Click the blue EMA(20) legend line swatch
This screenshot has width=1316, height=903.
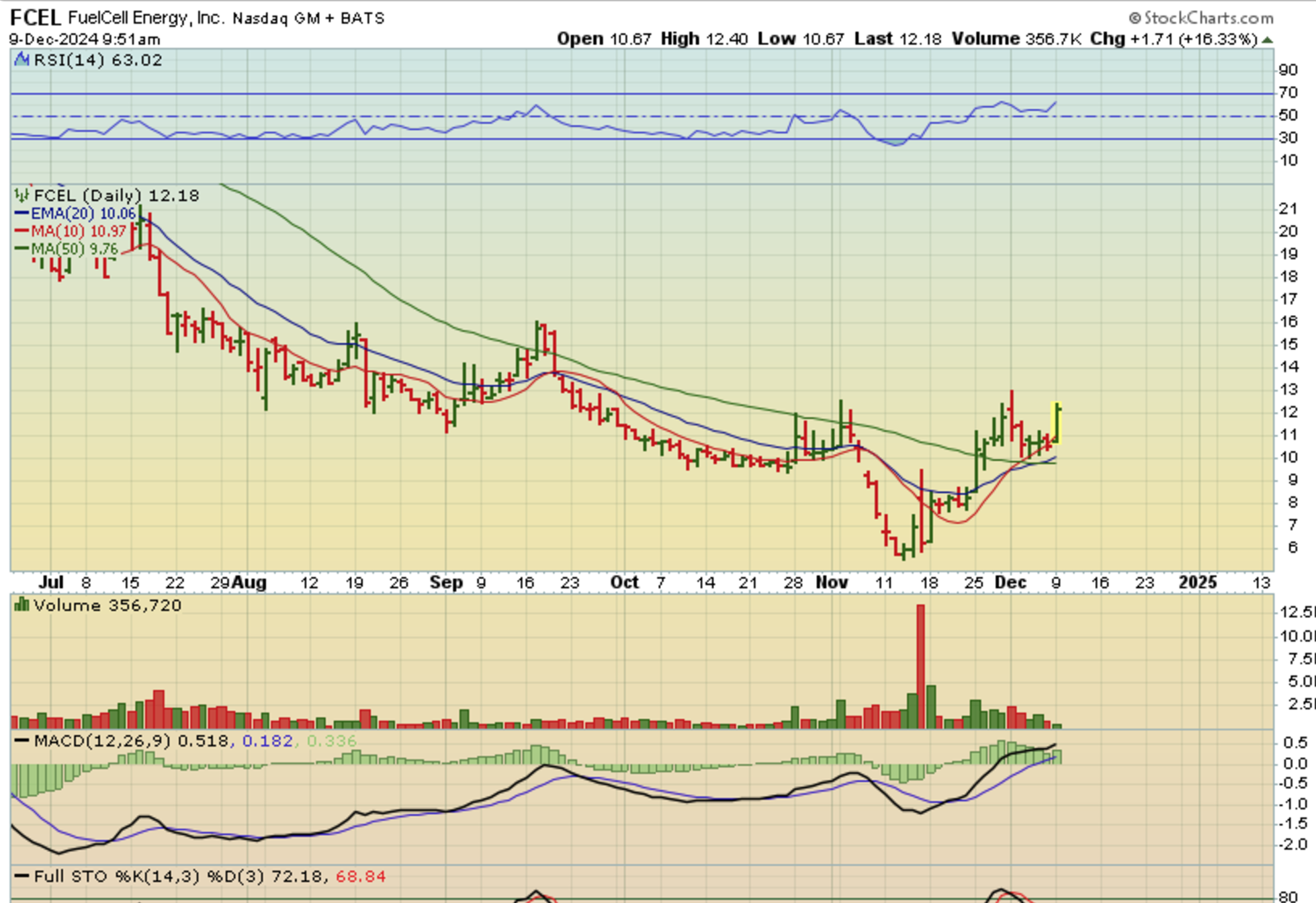coord(21,214)
